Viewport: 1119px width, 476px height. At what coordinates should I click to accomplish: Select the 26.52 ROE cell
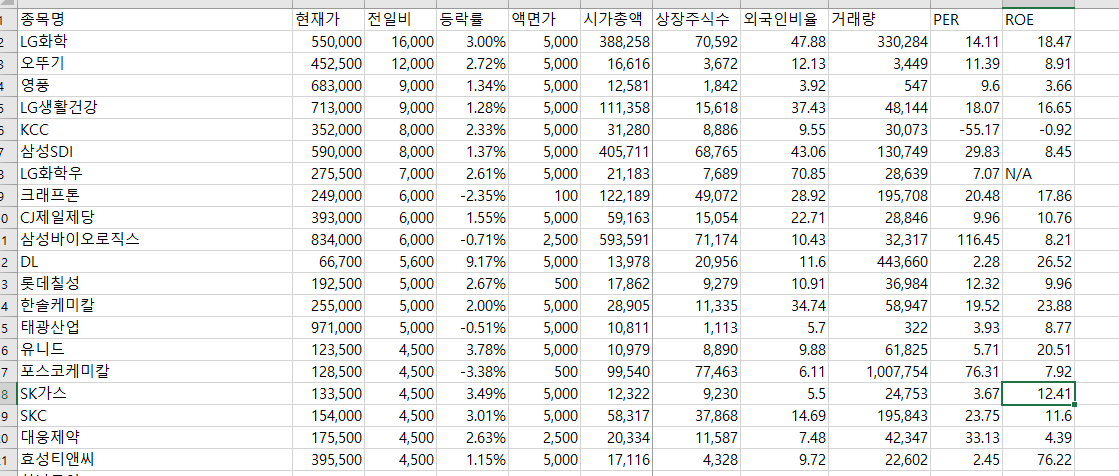point(1038,262)
